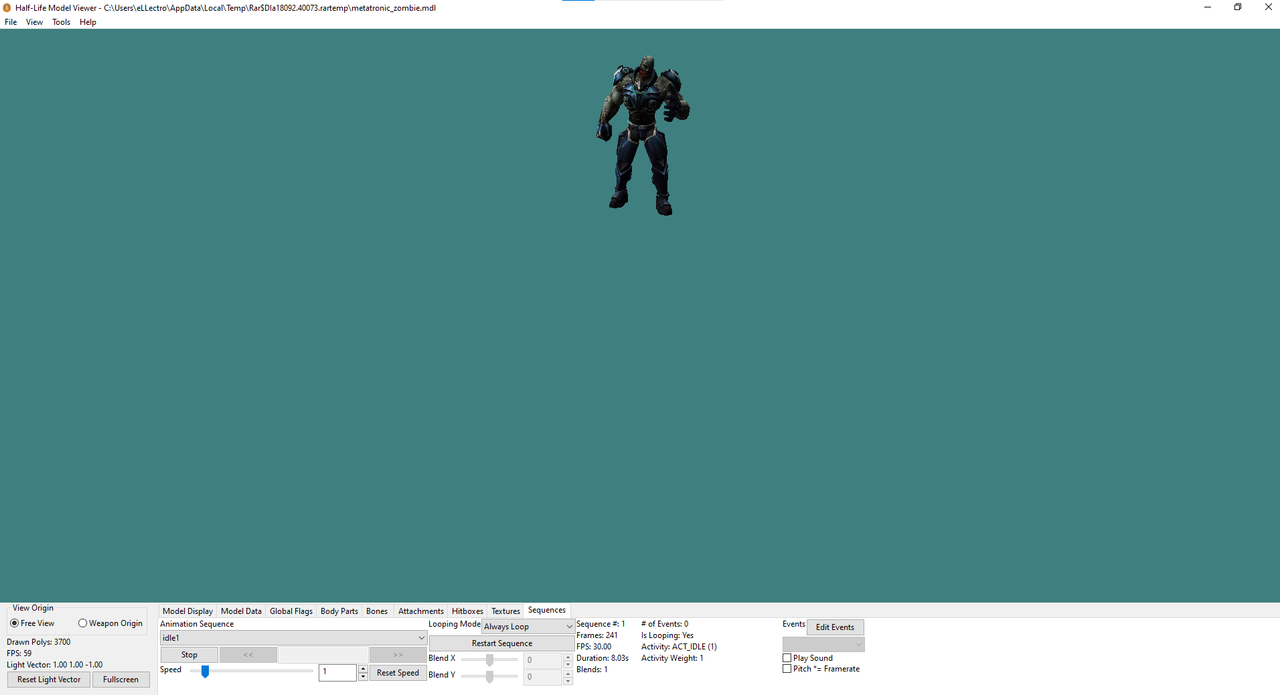Click the 'Is Looping: Yes' text
The width and height of the screenshot is (1280, 695).
(667, 635)
